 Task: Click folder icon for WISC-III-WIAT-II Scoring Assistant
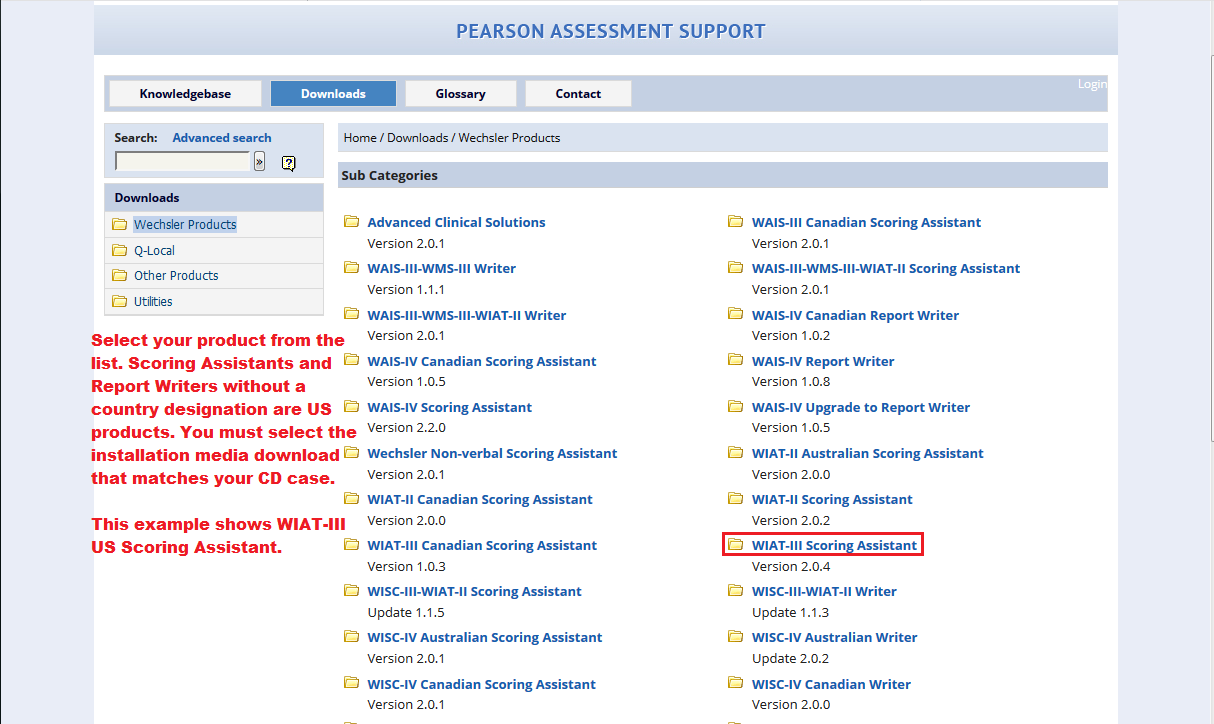pyautogui.click(x=351, y=591)
